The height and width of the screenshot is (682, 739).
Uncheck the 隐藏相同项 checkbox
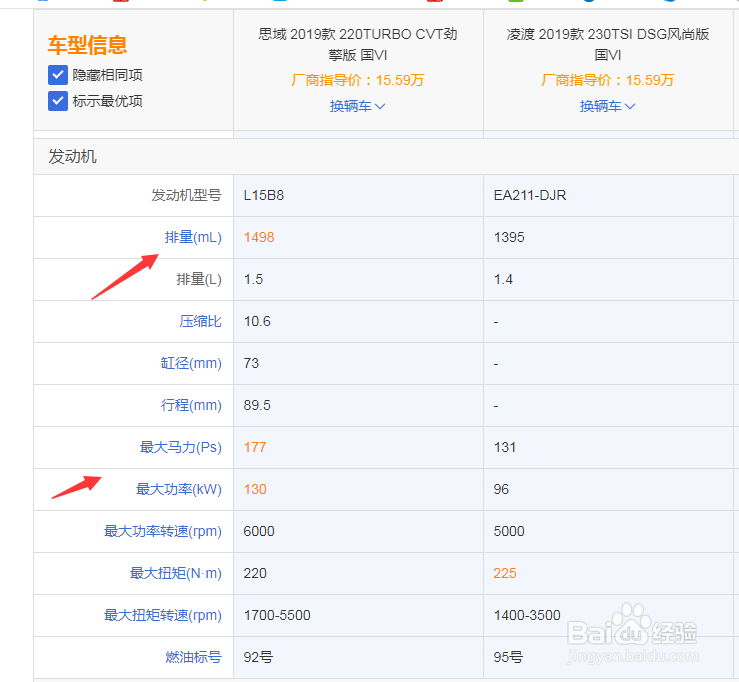pos(57,75)
